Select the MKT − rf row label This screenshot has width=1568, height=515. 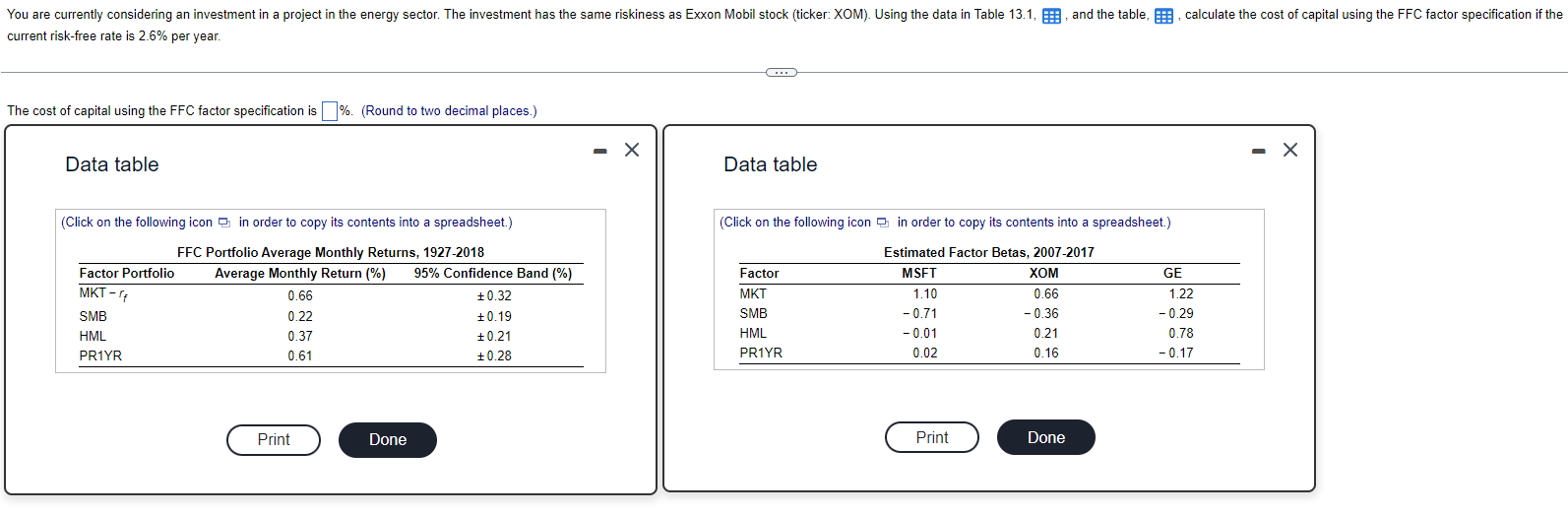[x=103, y=293]
